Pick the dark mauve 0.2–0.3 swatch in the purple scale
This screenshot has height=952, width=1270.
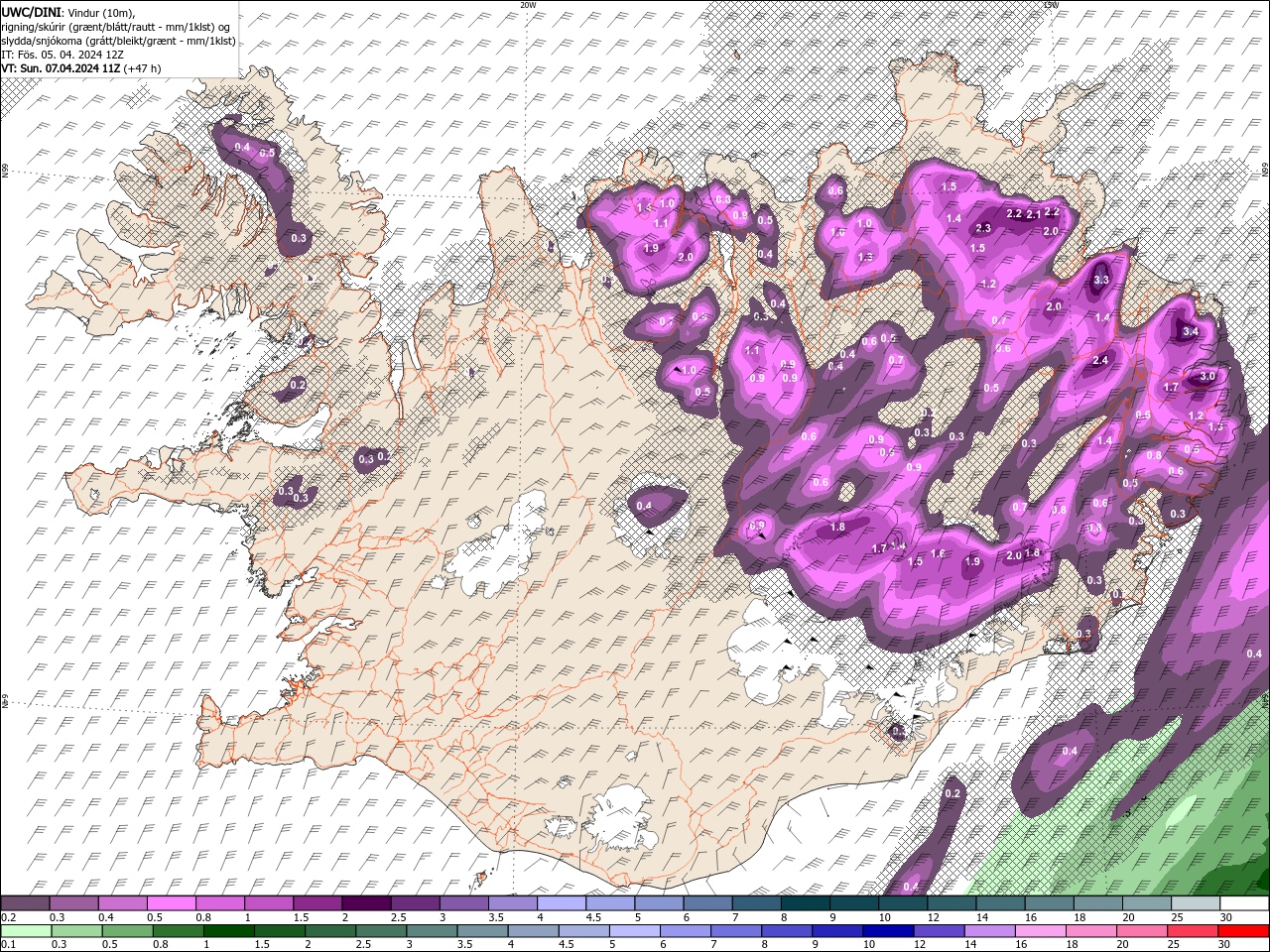[x=25, y=903]
